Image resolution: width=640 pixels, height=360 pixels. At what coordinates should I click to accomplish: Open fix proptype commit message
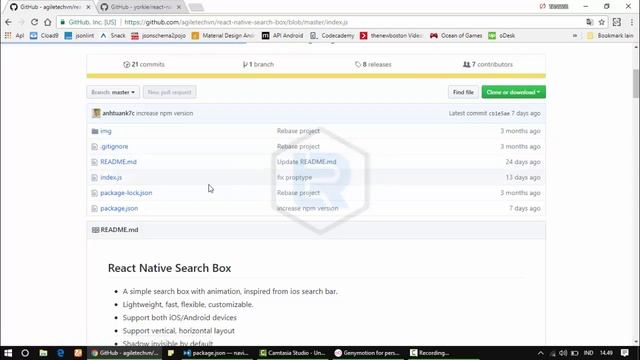click(294, 177)
